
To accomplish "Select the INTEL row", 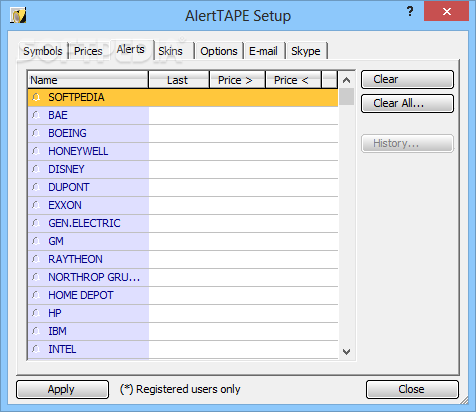I will pos(183,349).
